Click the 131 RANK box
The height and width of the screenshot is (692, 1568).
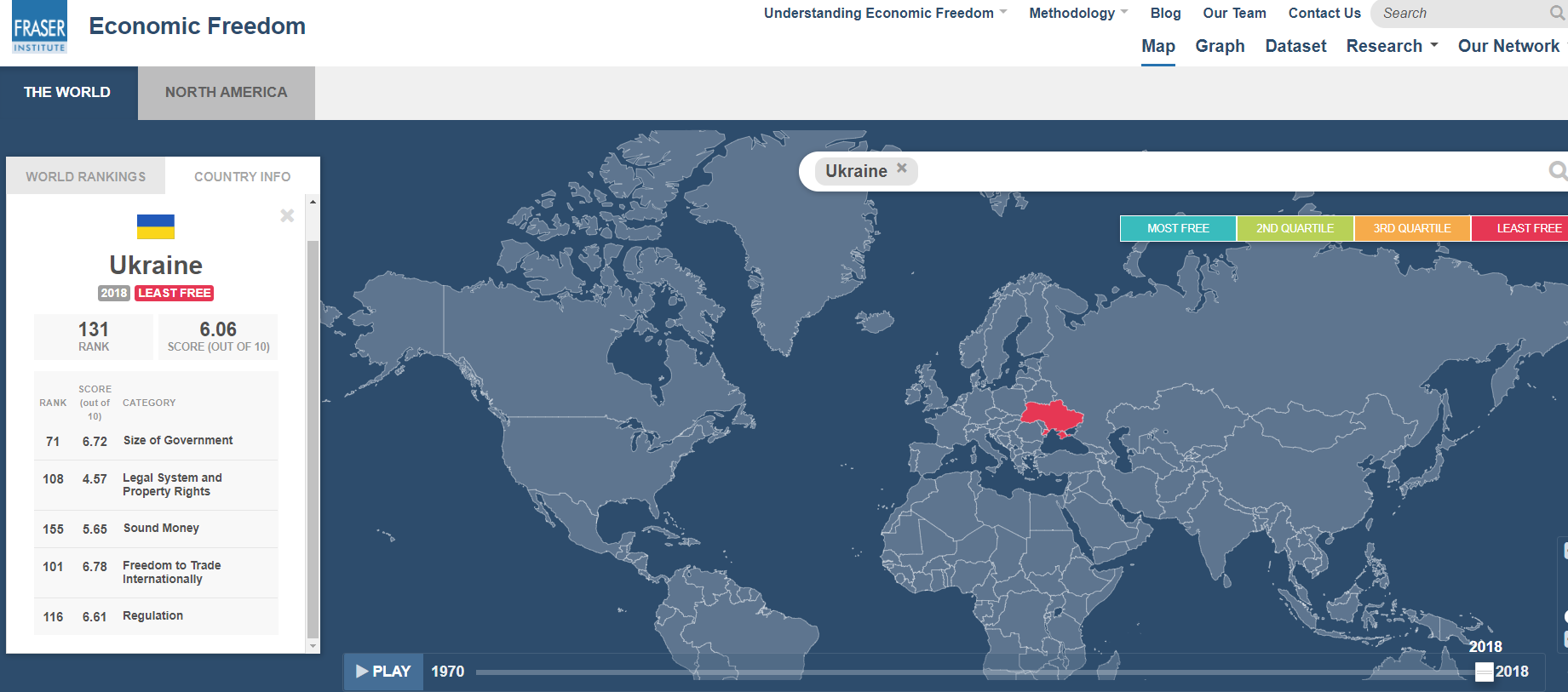click(x=94, y=336)
